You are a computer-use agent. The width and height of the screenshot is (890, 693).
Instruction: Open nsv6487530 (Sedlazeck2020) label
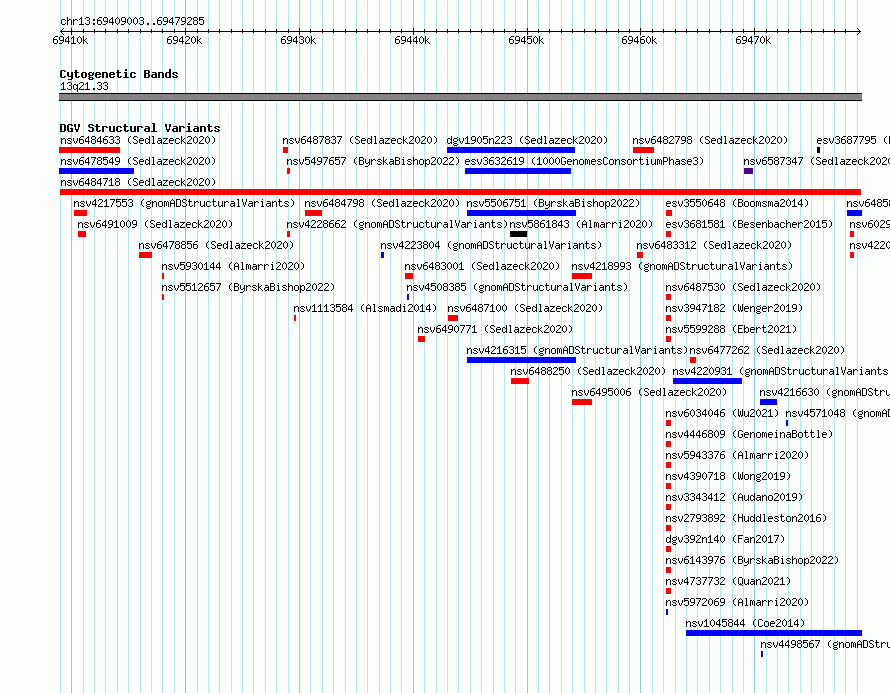(x=744, y=287)
